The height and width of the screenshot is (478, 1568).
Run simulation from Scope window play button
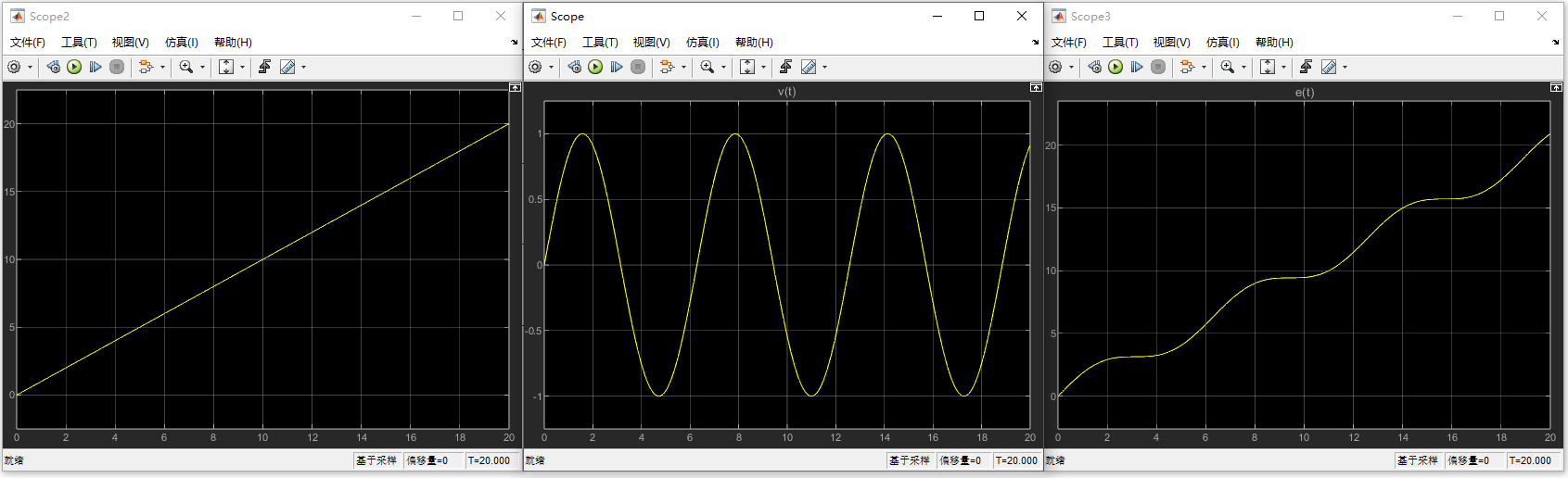(595, 67)
